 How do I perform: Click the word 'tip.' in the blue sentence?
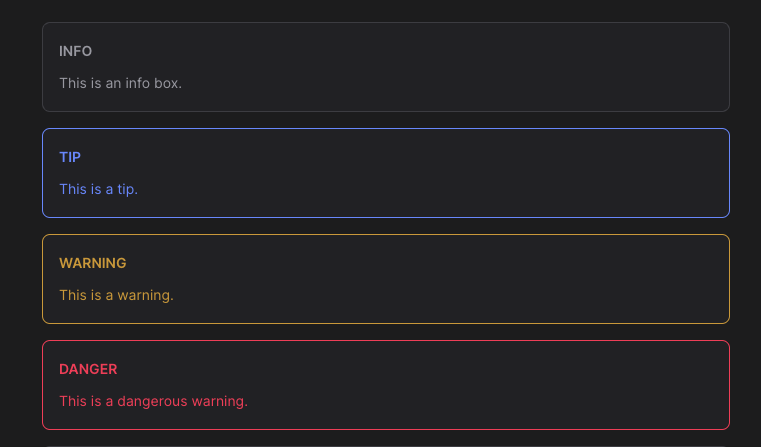coord(128,190)
